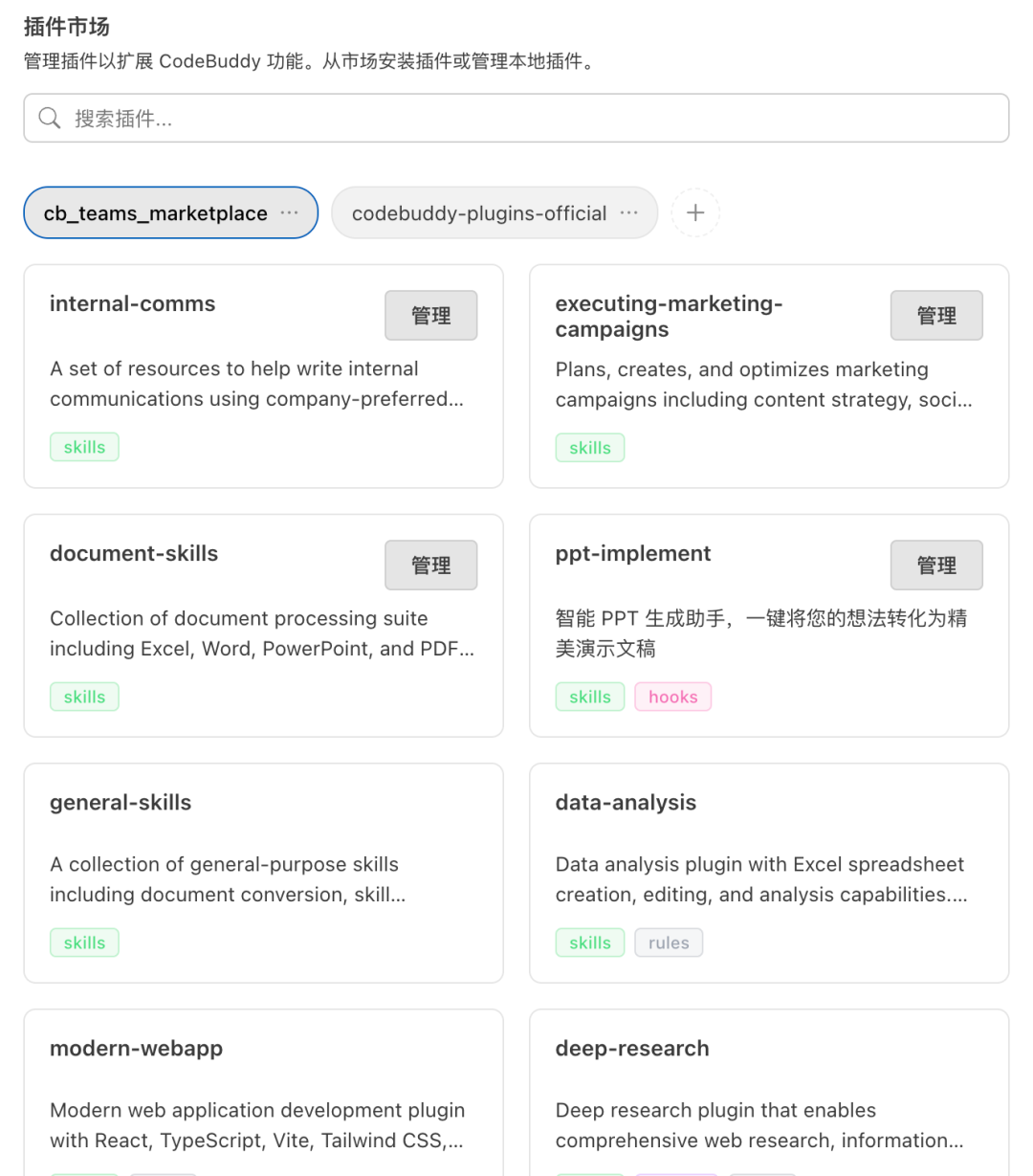Select the cb_teams_marketplace tab
The image size is (1033, 1176).
[x=156, y=212]
